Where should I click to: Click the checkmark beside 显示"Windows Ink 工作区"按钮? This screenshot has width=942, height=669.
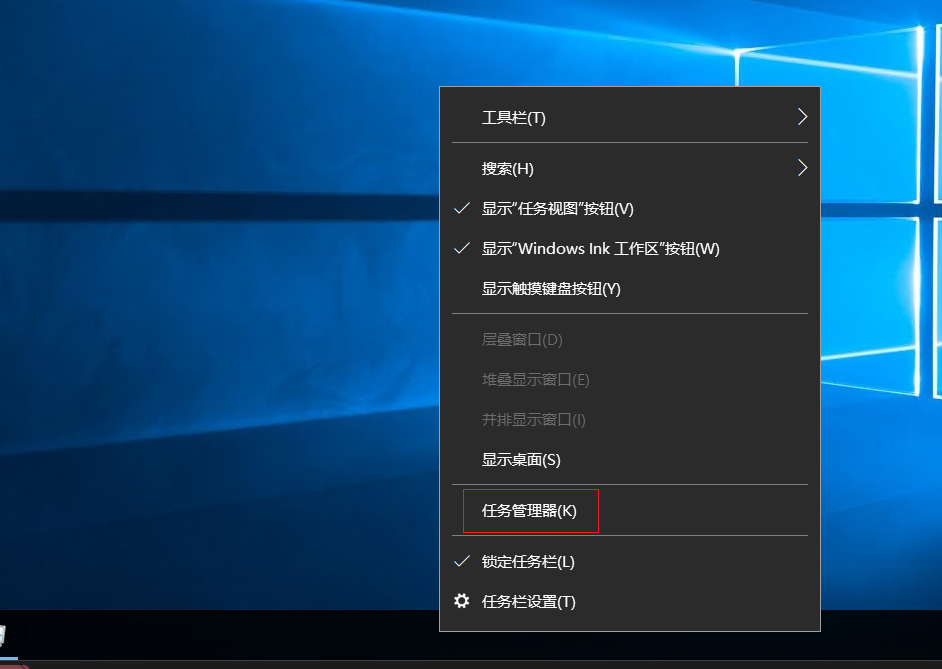(x=462, y=249)
